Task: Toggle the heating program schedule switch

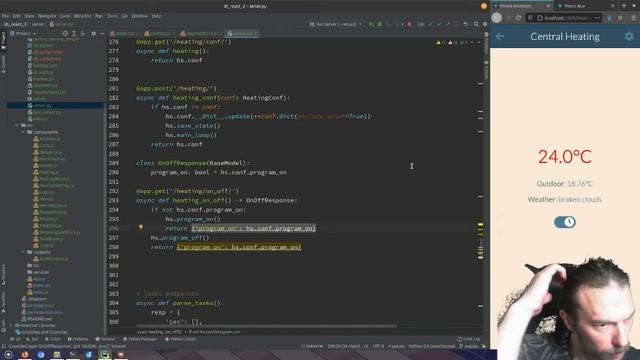Action: pyautogui.click(x=565, y=222)
